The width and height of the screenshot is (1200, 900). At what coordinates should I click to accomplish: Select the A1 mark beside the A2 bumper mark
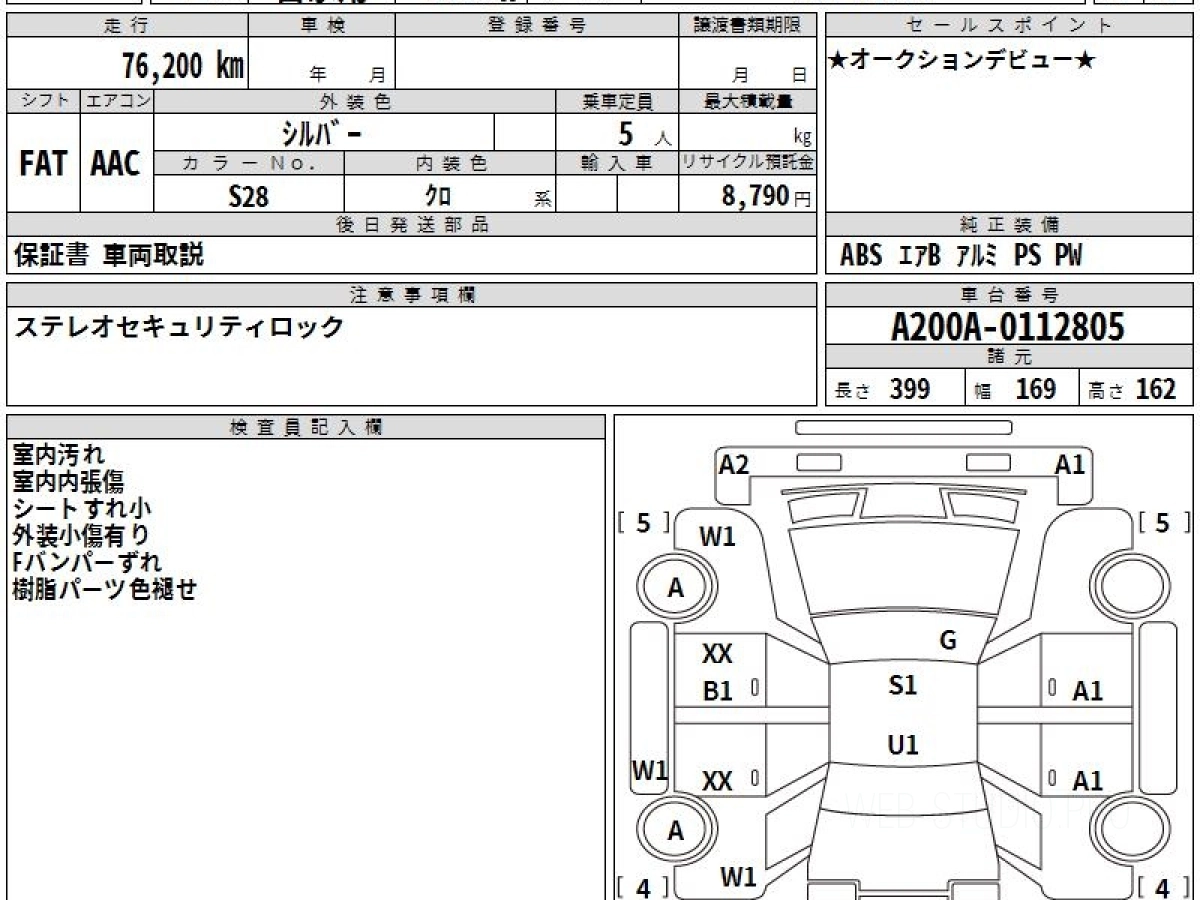pyautogui.click(x=1071, y=463)
